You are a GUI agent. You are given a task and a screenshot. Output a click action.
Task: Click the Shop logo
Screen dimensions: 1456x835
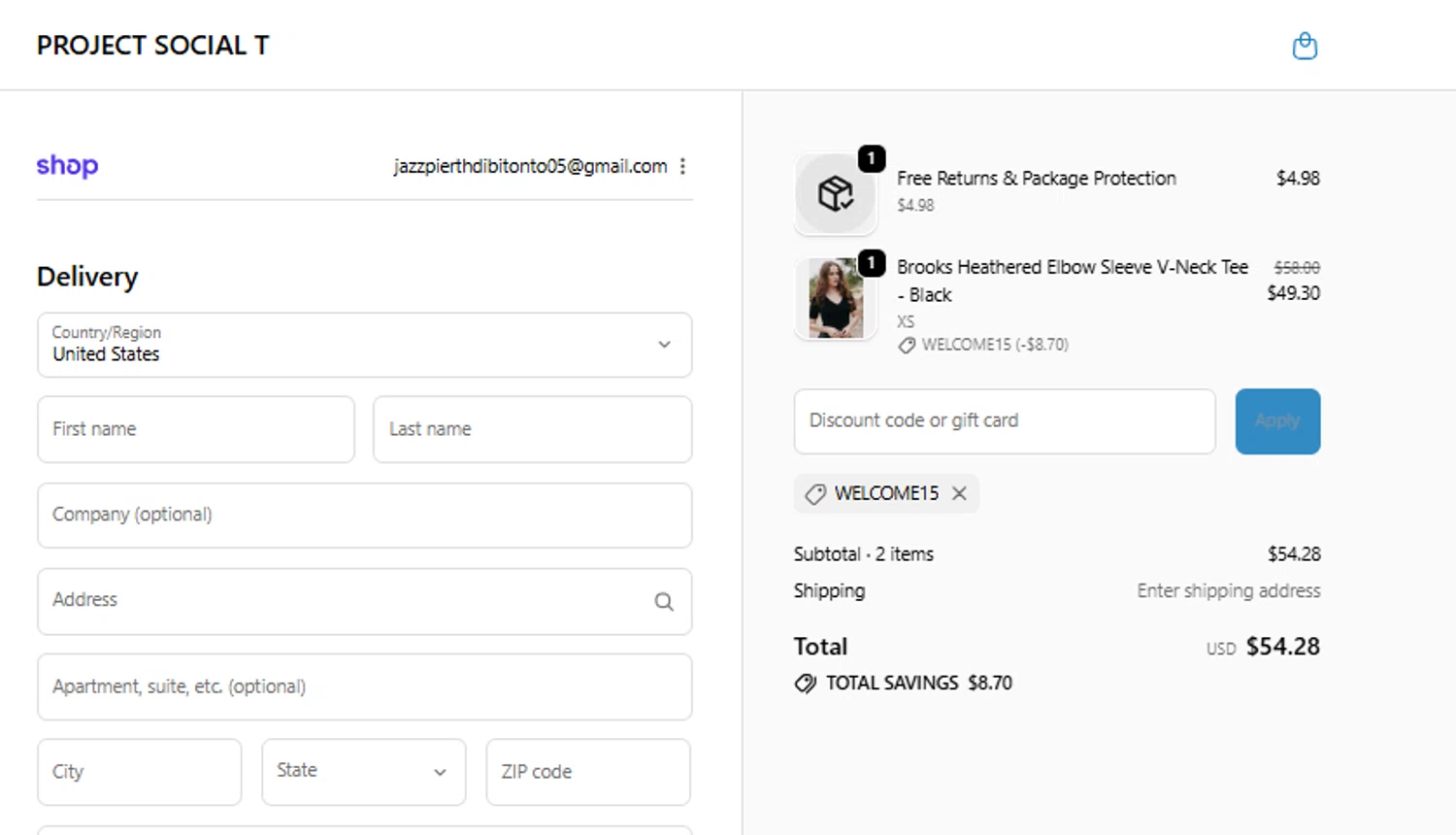(67, 166)
